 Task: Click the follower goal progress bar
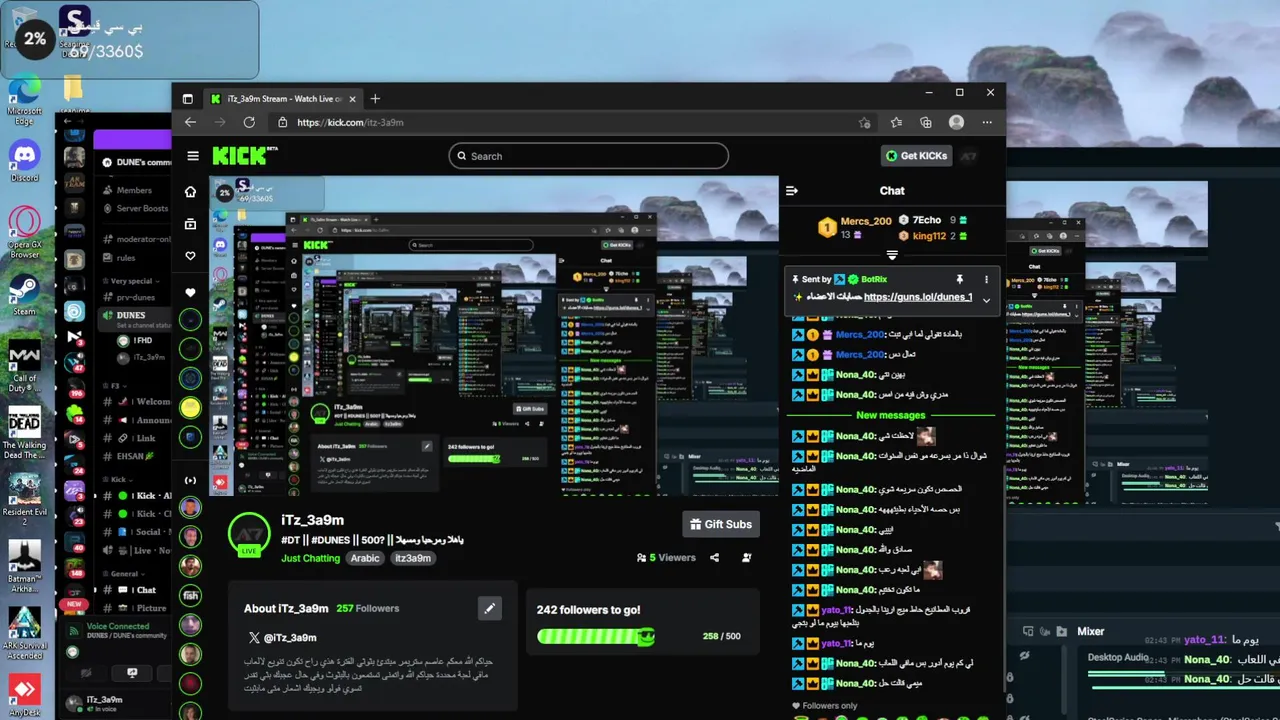[x=596, y=636]
